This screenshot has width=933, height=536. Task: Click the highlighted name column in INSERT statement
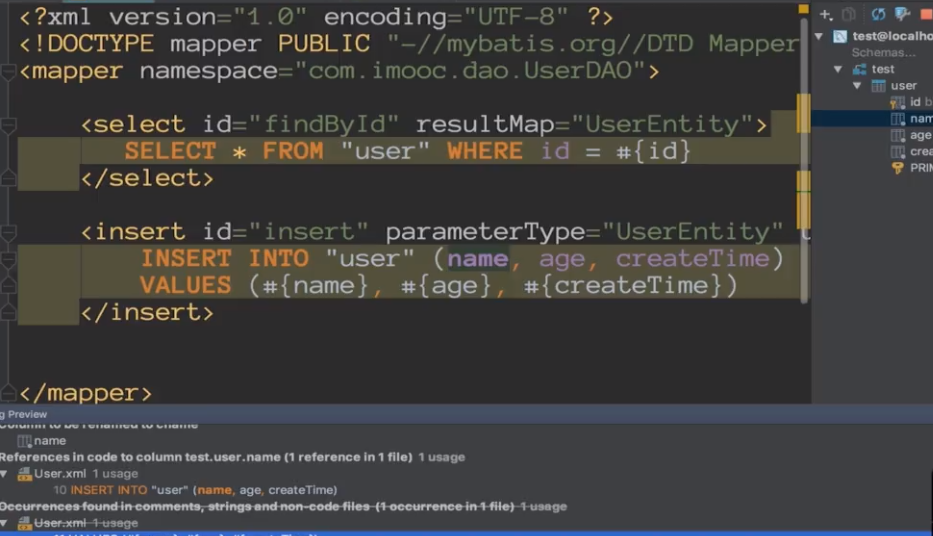pyautogui.click(x=478, y=259)
